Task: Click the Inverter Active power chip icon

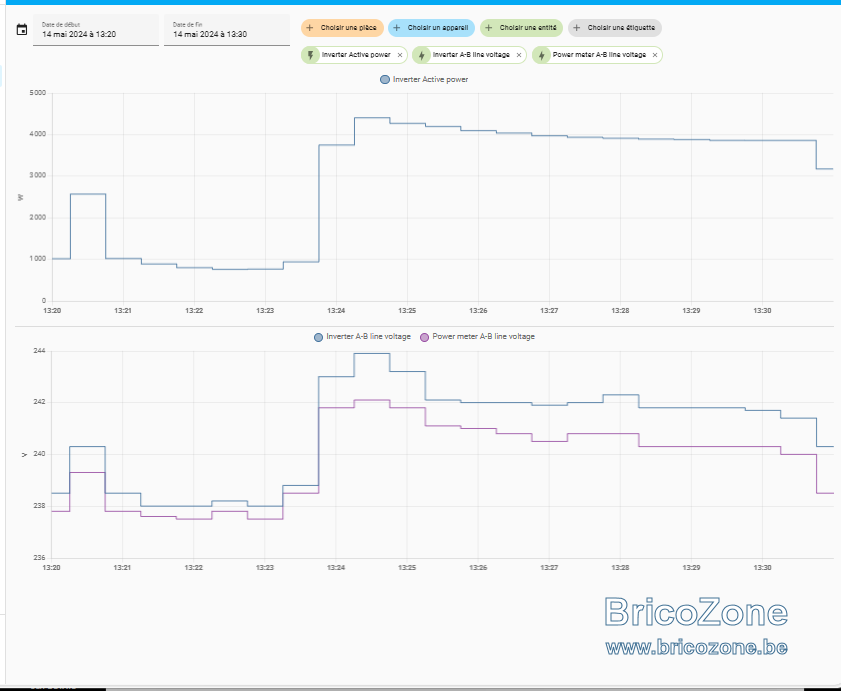Action: tap(310, 55)
